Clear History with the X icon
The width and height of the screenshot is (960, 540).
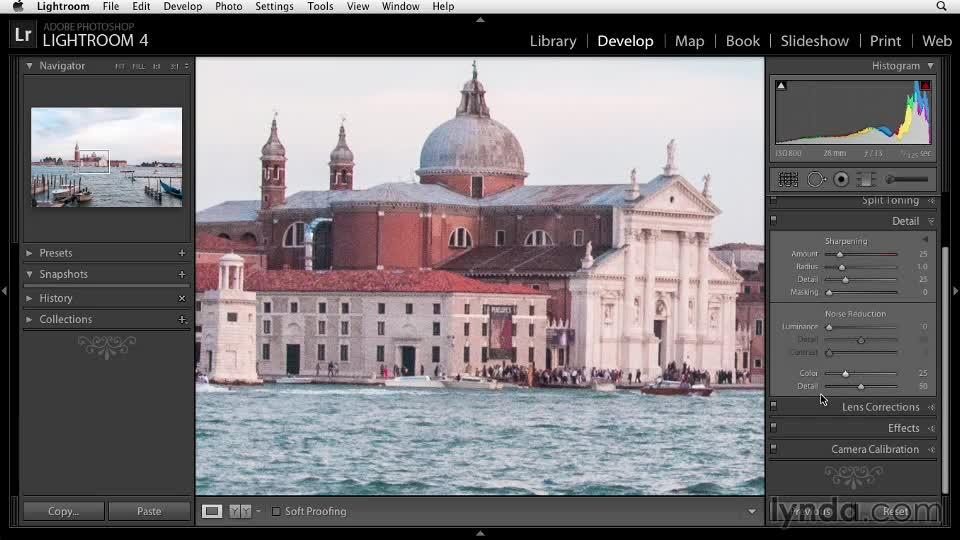pyautogui.click(x=182, y=298)
